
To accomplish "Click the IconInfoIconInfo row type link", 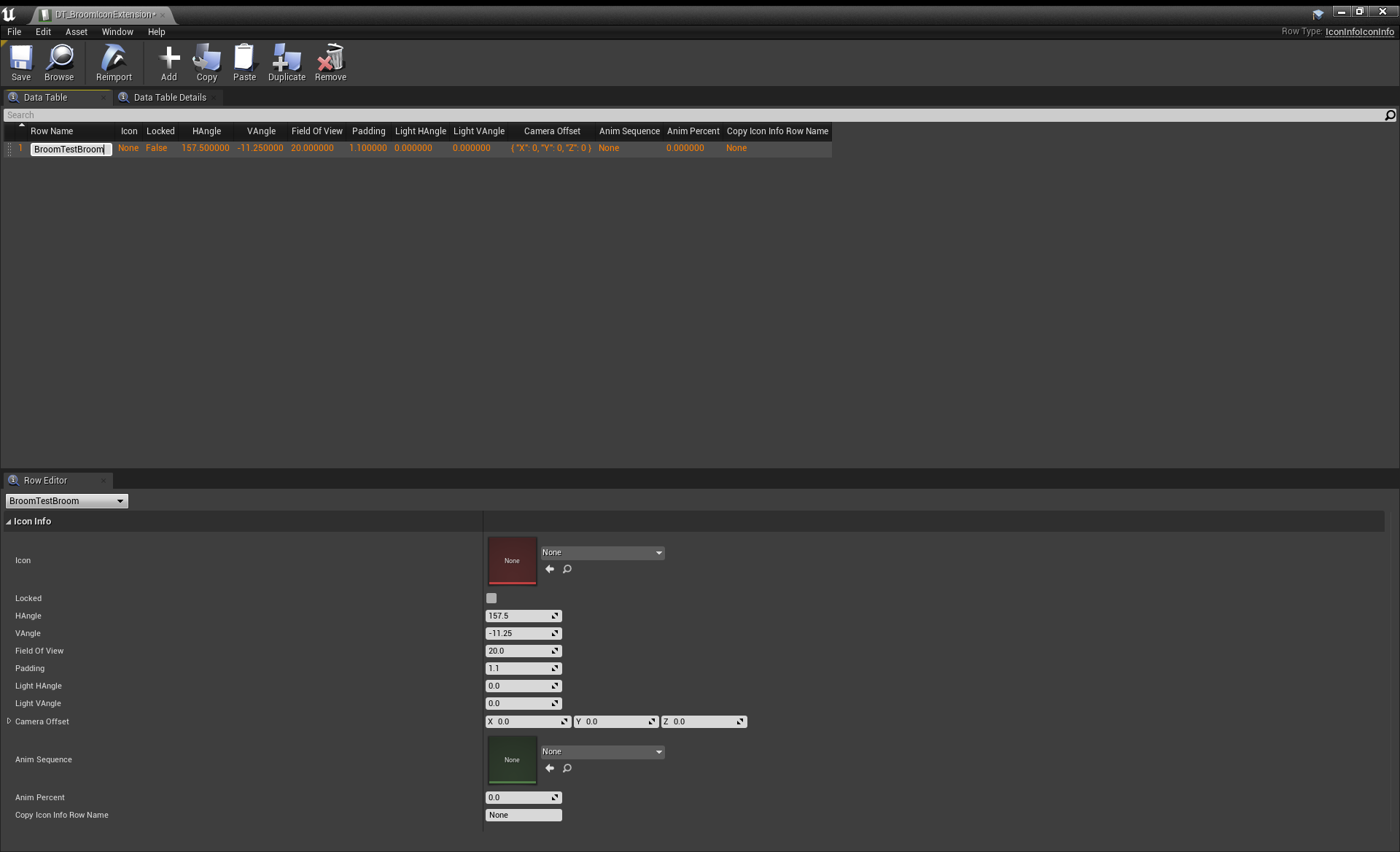I will 1359,32.
